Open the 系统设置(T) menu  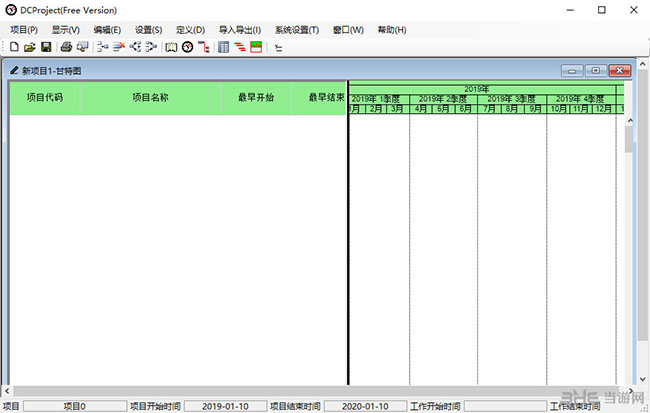pyautogui.click(x=297, y=30)
